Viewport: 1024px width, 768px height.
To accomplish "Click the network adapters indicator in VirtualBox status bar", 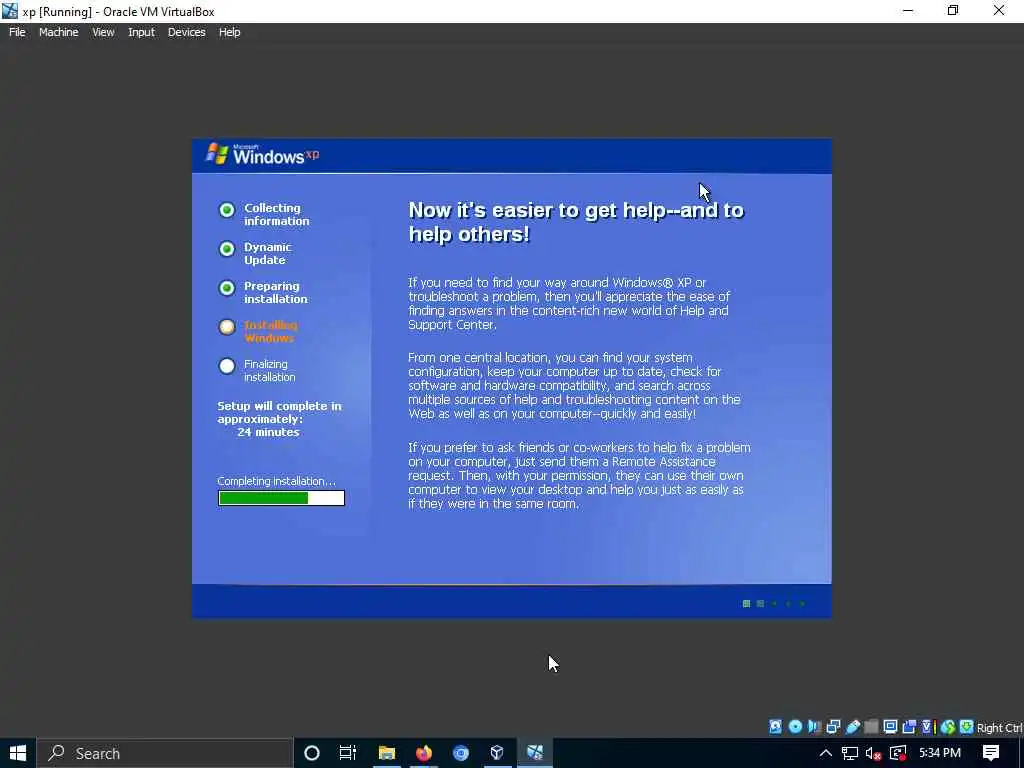I will [x=833, y=727].
